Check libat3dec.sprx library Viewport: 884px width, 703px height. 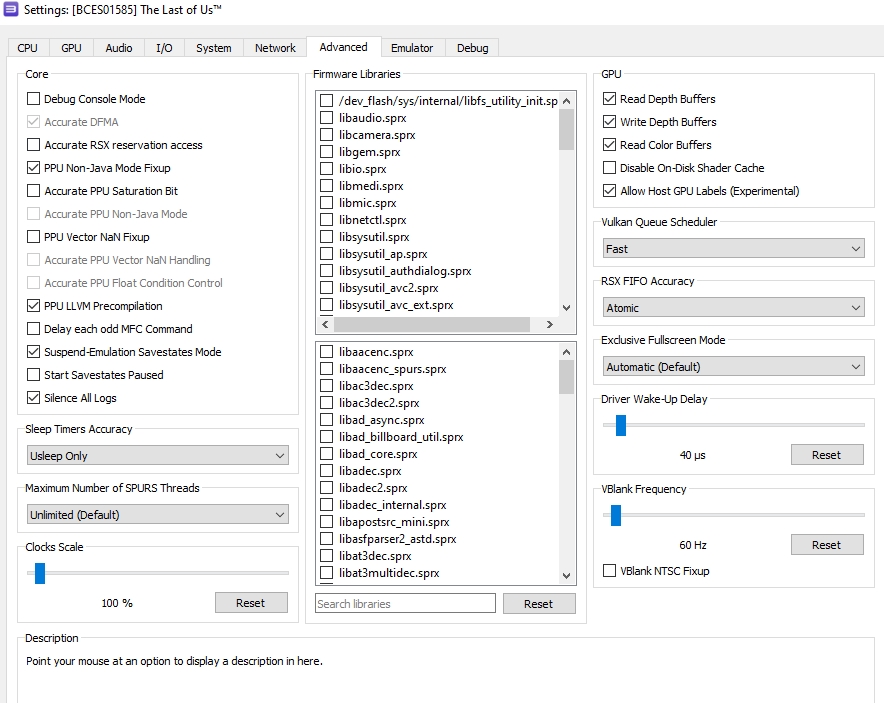[326, 556]
